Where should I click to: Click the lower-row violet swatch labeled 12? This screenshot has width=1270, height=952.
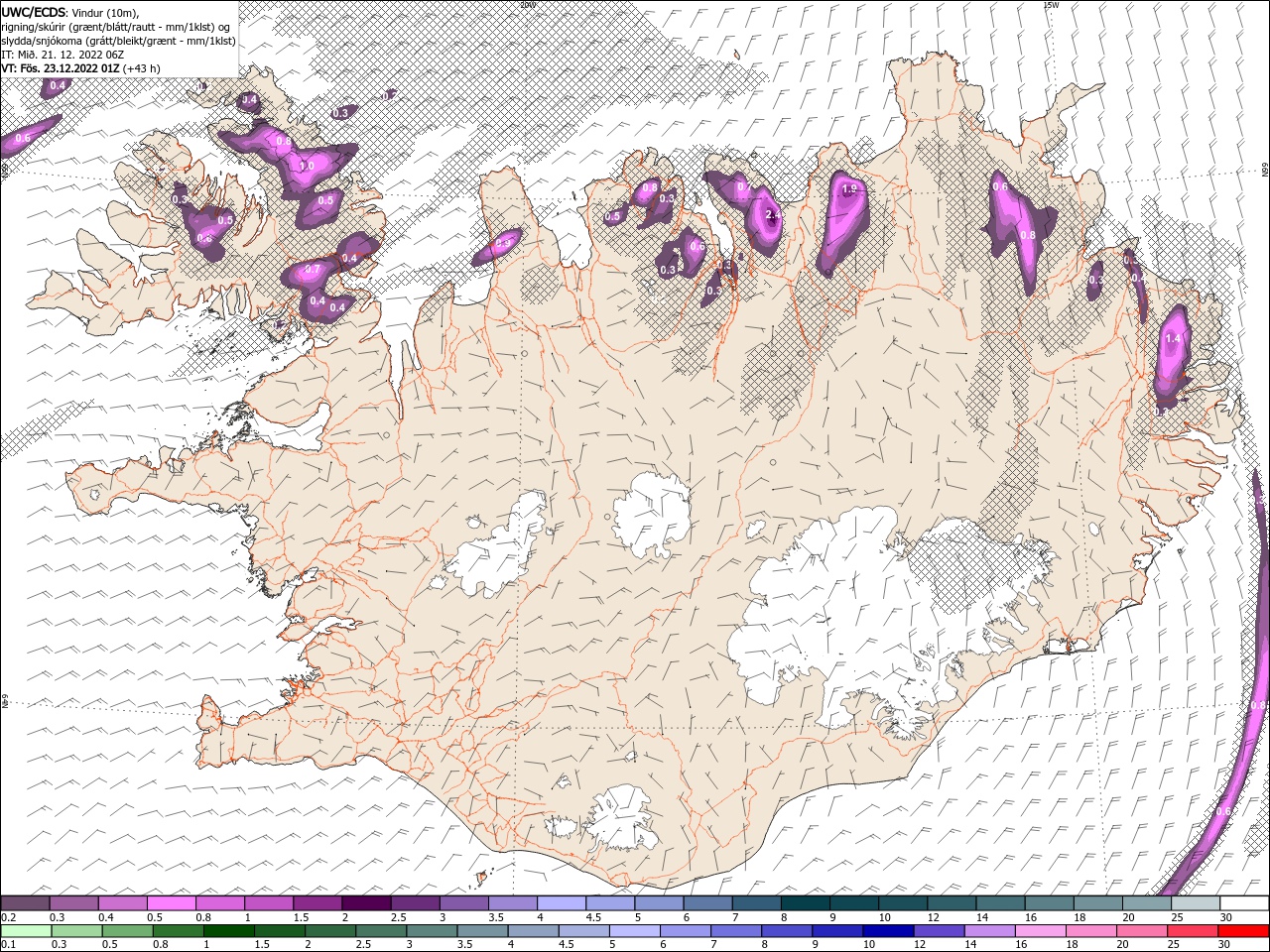coord(938,930)
